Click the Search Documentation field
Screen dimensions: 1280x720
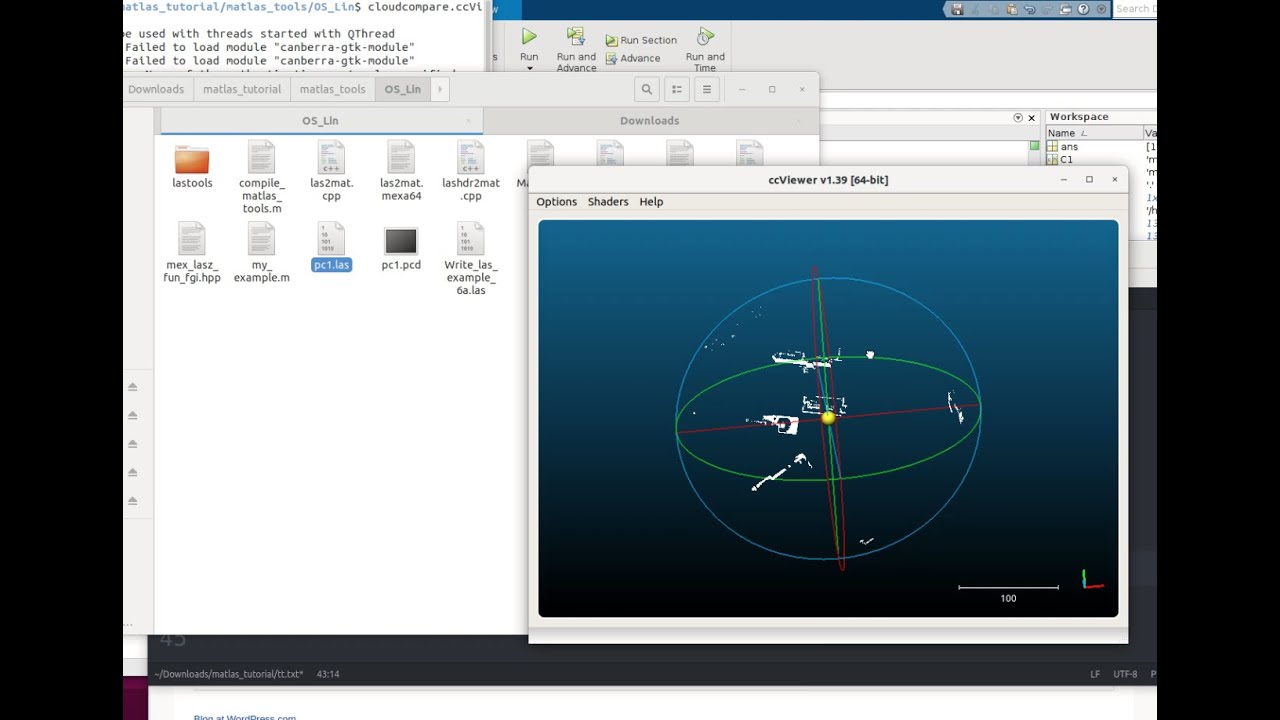tap(1135, 9)
